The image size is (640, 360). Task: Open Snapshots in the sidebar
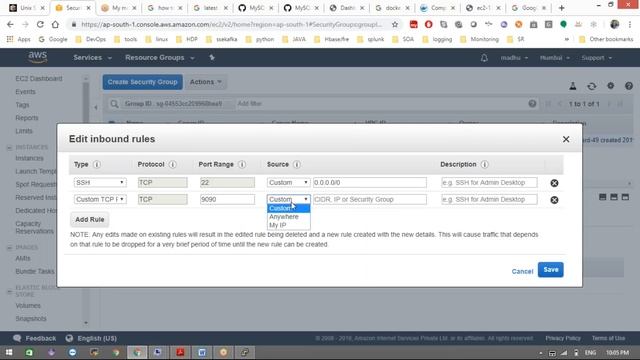point(31,319)
